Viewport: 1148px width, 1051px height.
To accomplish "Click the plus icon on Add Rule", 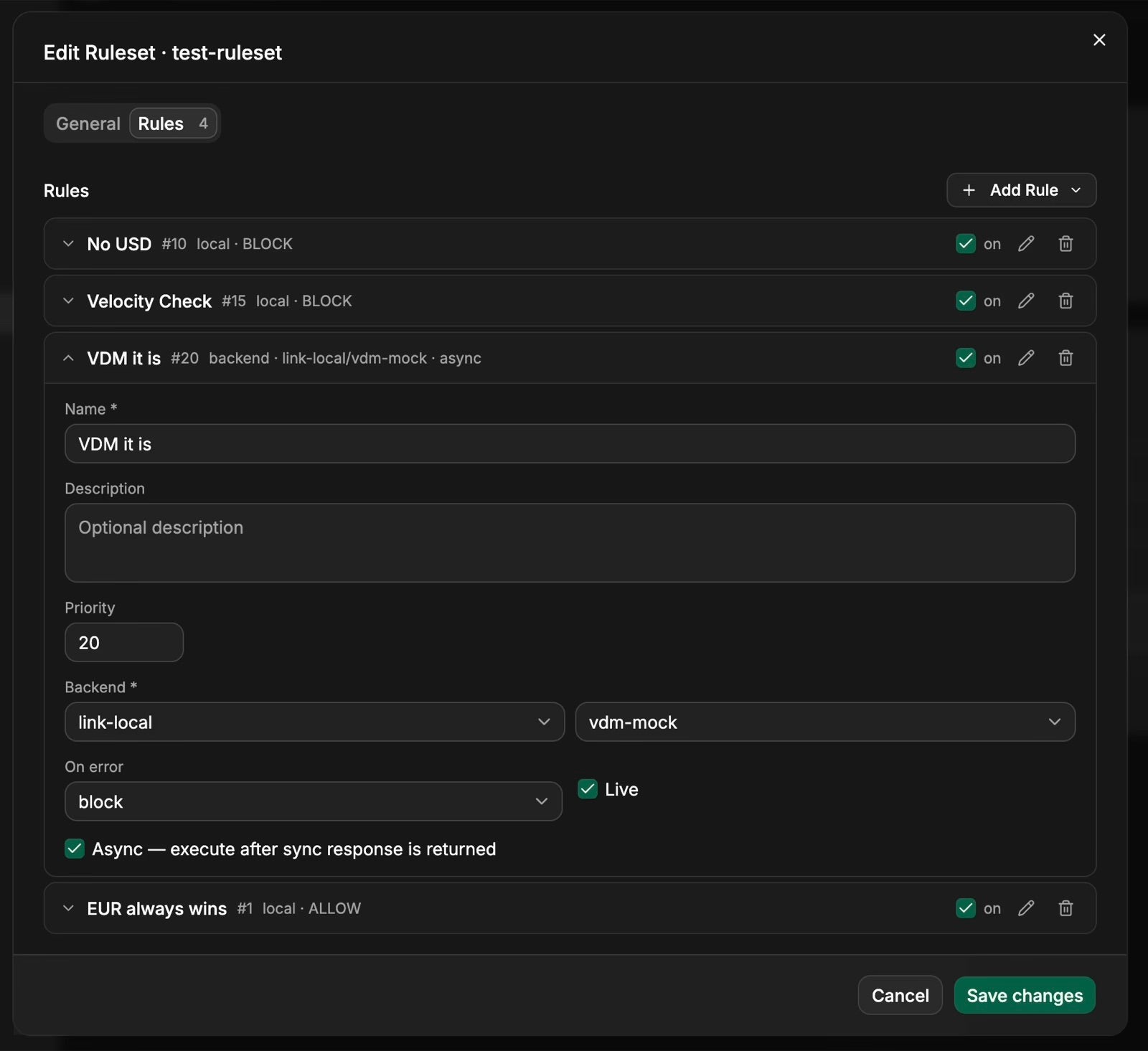I will 969,190.
